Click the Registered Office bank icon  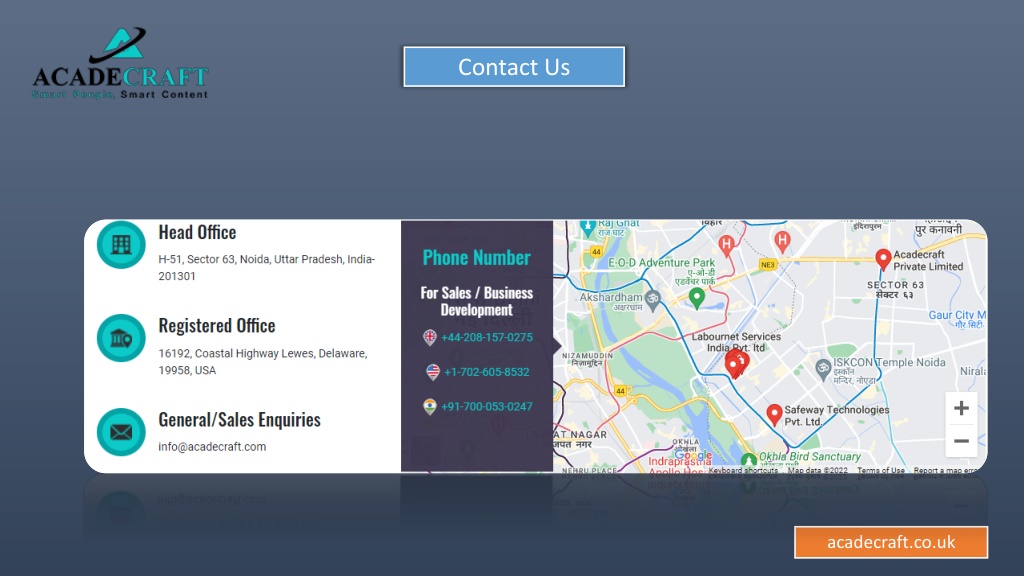[x=121, y=338]
